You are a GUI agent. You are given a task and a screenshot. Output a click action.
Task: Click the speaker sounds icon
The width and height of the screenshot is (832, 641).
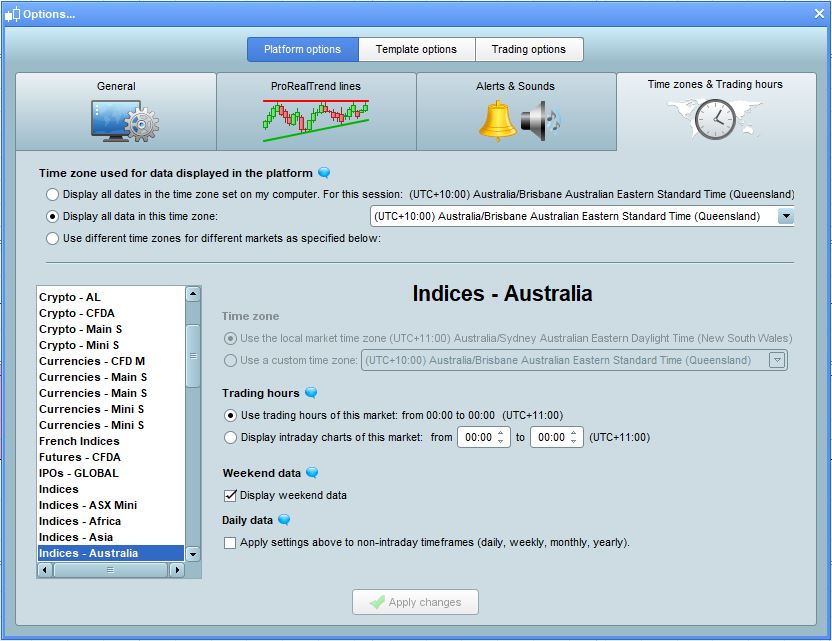540,121
